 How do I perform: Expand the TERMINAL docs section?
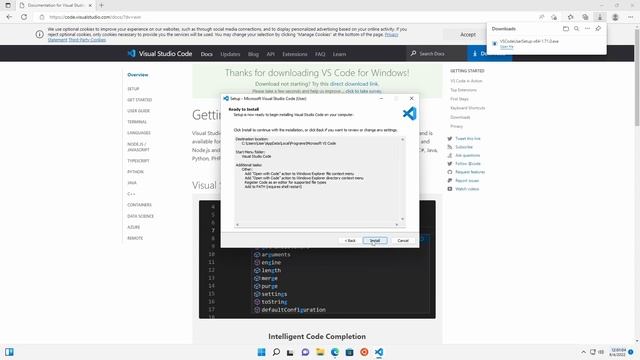(137, 122)
